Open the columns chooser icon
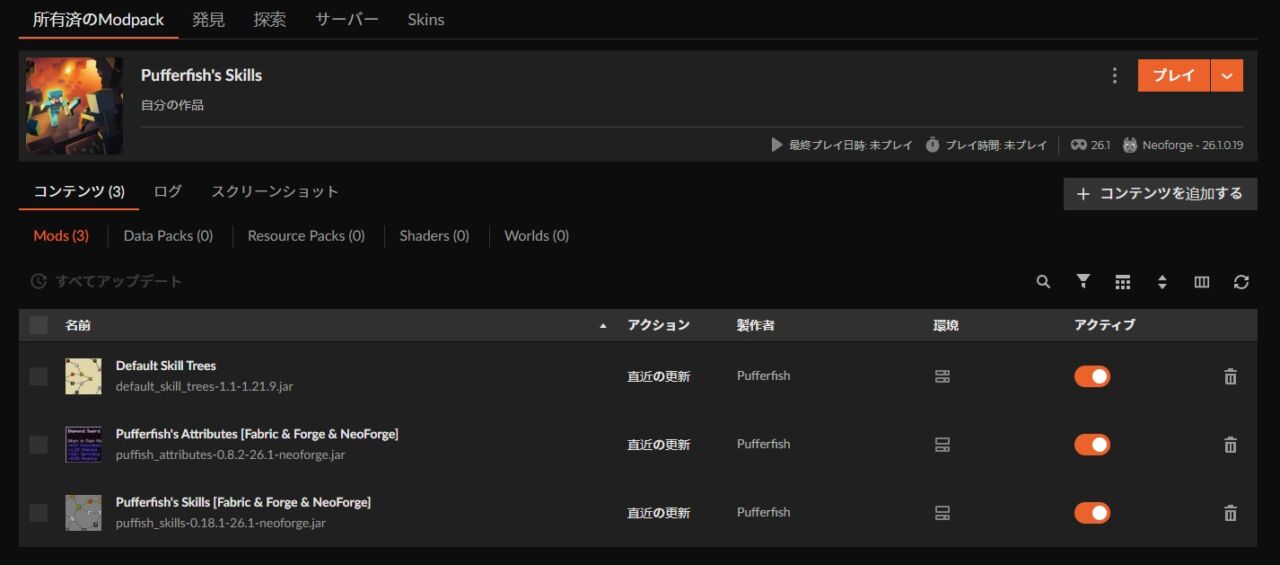1280x565 pixels. 1202,282
